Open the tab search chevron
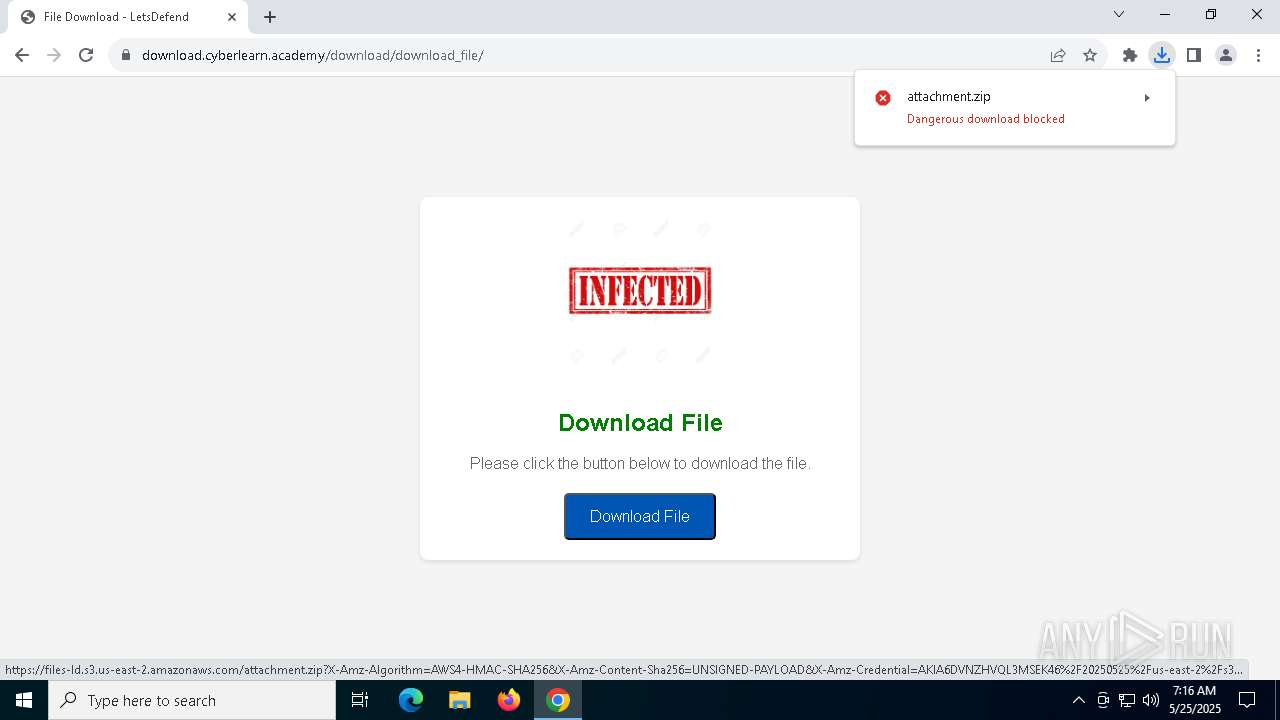This screenshot has height=720, width=1280. click(x=1119, y=14)
